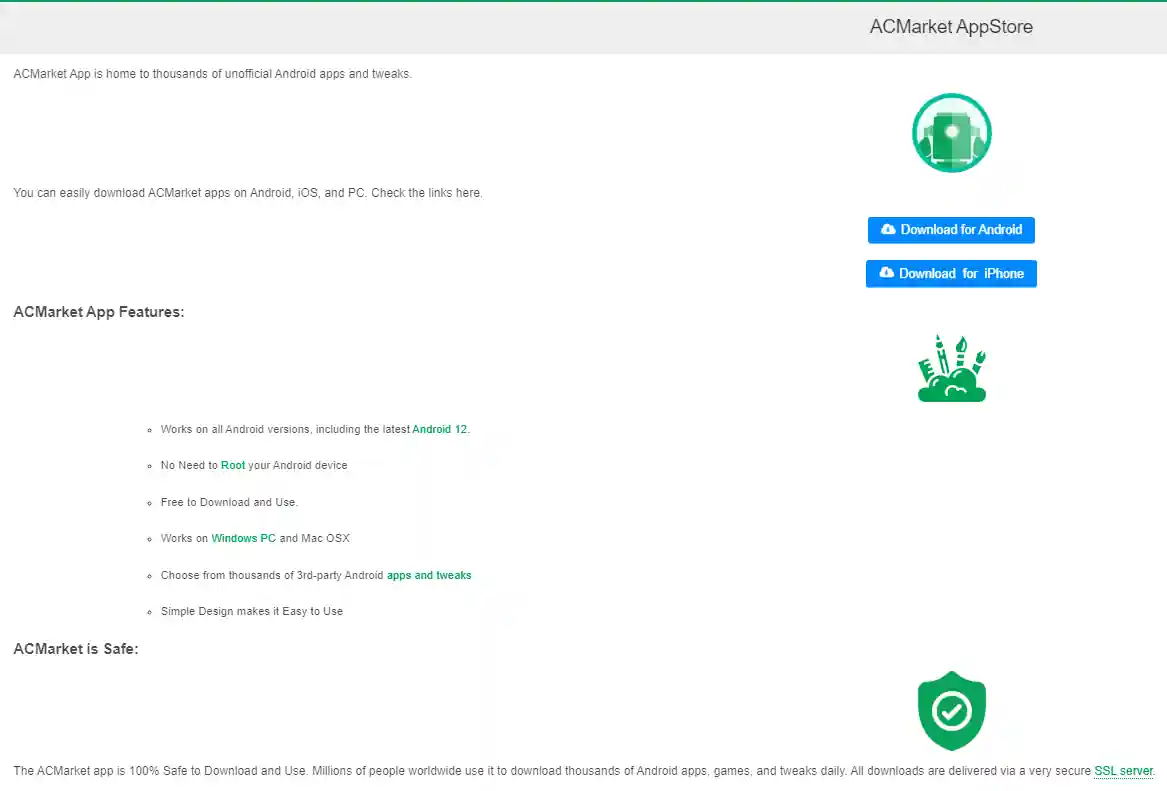Viewport: 1167px width, 791px height.
Task: Click the Download for Android button
Action: tap(951, 230)
